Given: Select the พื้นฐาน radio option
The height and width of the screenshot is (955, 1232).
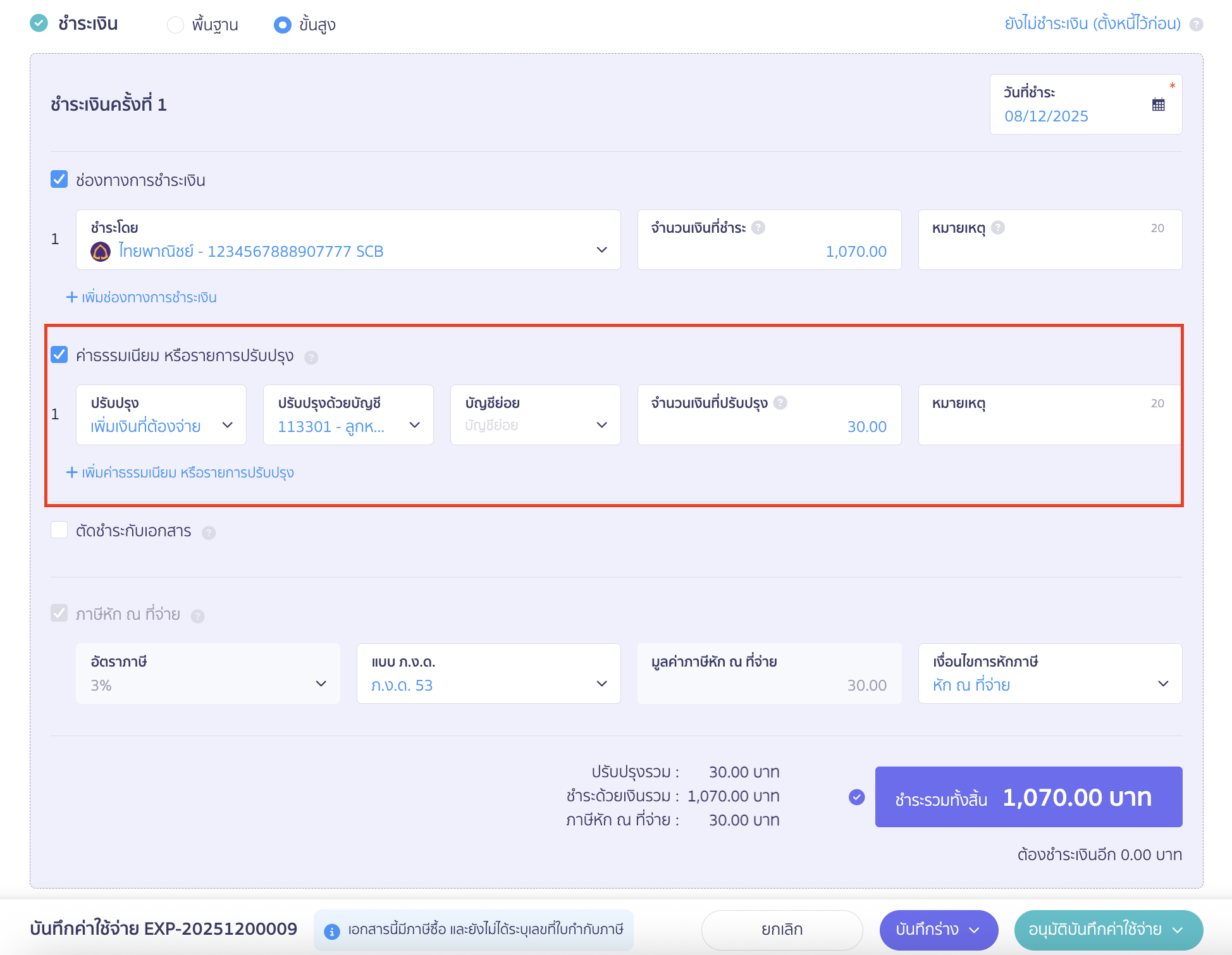Looking at the screenshot, I should click(x=175, y=25).
